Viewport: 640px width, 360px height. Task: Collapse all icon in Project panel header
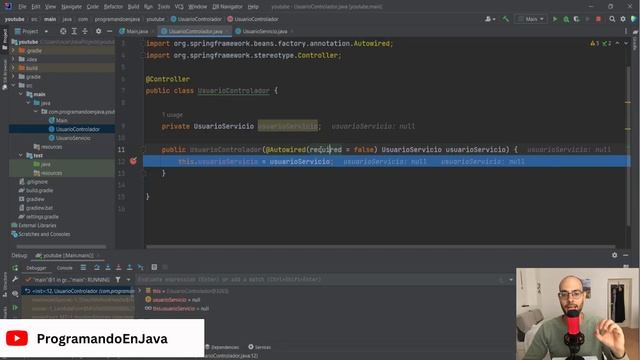coord(85,31)
